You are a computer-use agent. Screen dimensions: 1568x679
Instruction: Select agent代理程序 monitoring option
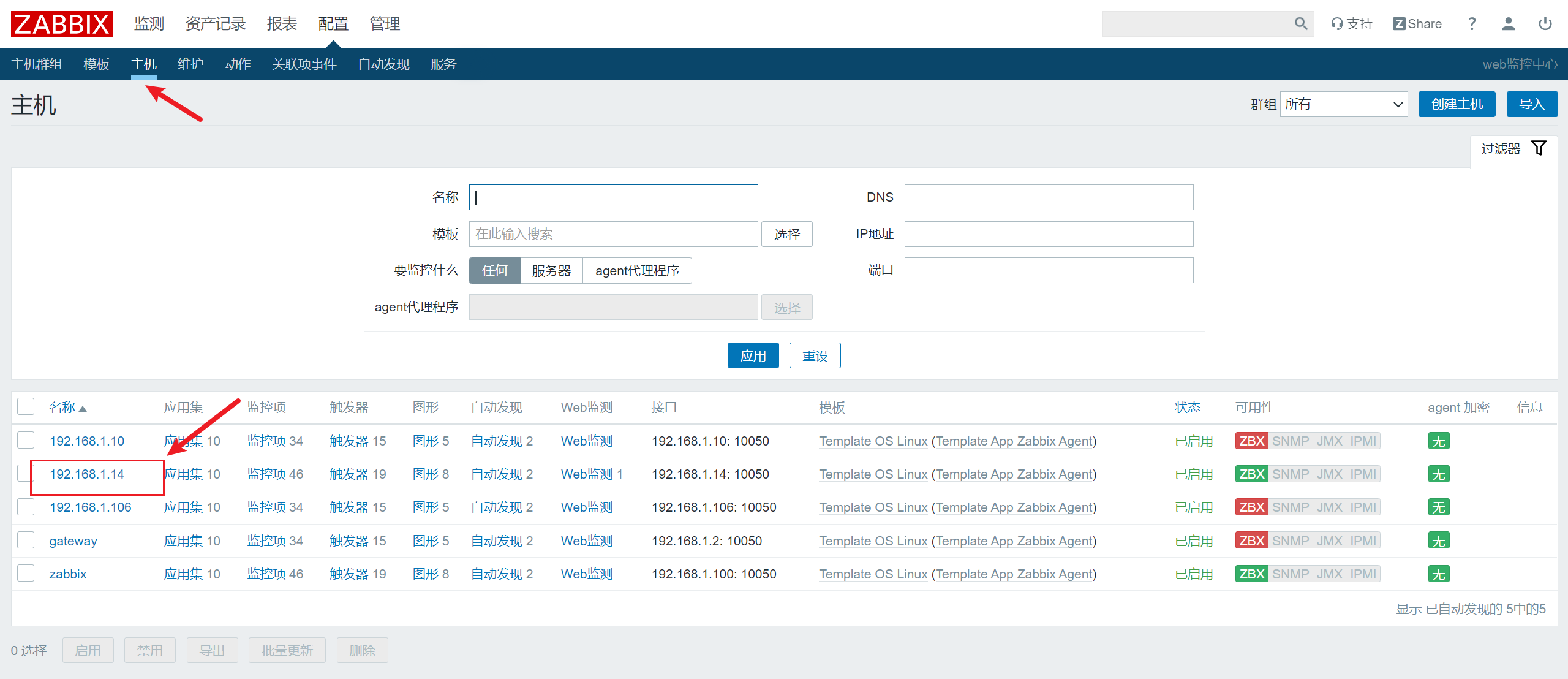(x=637, y=271)
